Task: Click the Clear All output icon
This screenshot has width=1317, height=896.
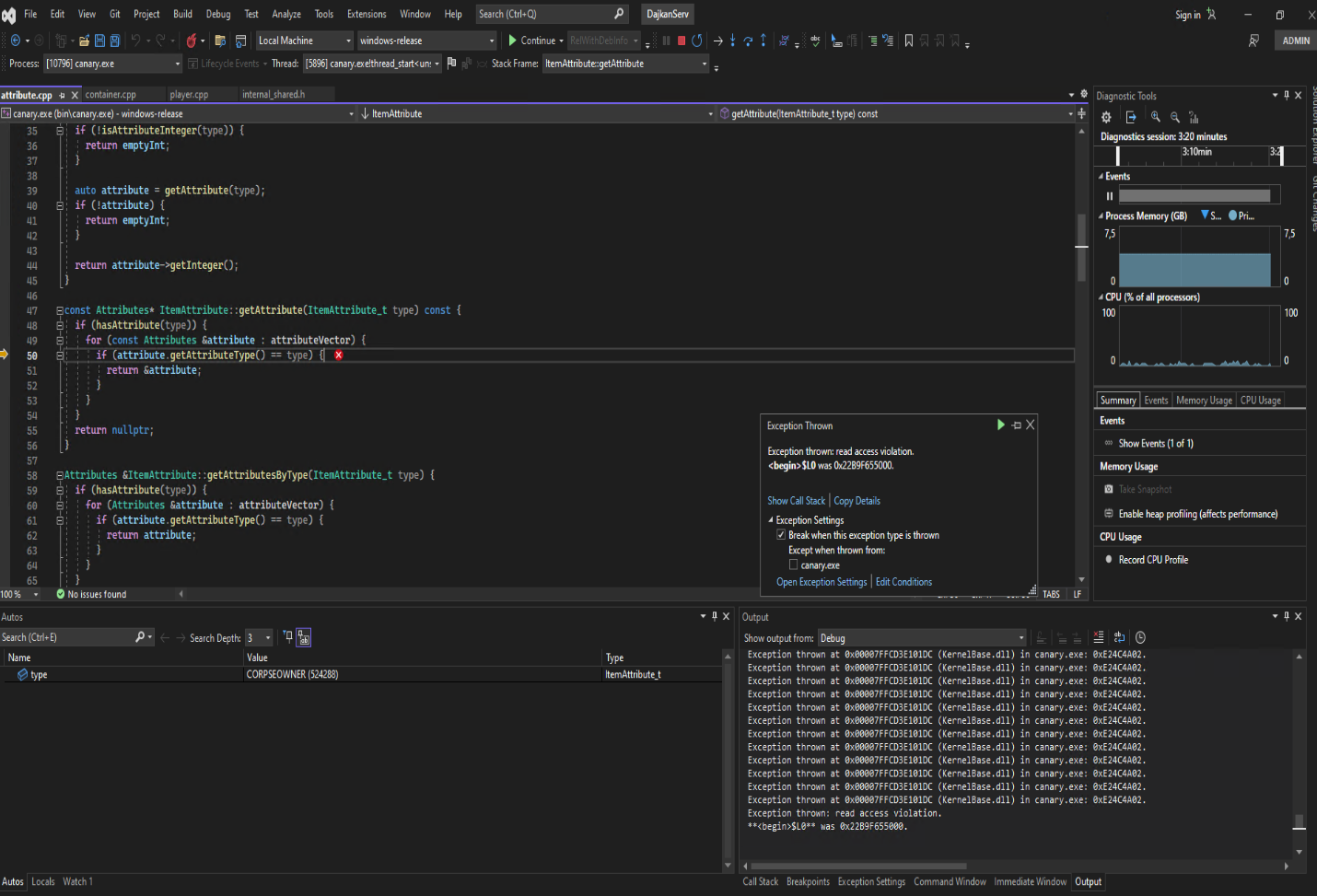Action: pos(1098,637)
